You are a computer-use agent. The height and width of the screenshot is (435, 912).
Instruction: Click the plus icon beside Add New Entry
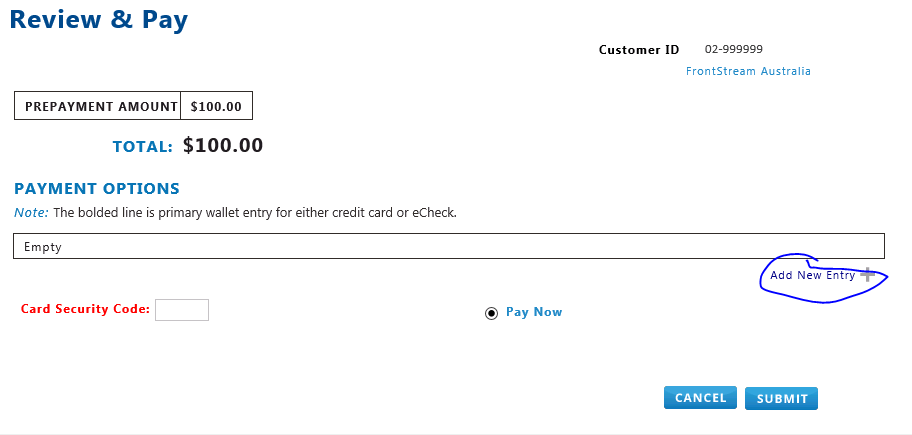pyautogui.click(x=868, y=274)
